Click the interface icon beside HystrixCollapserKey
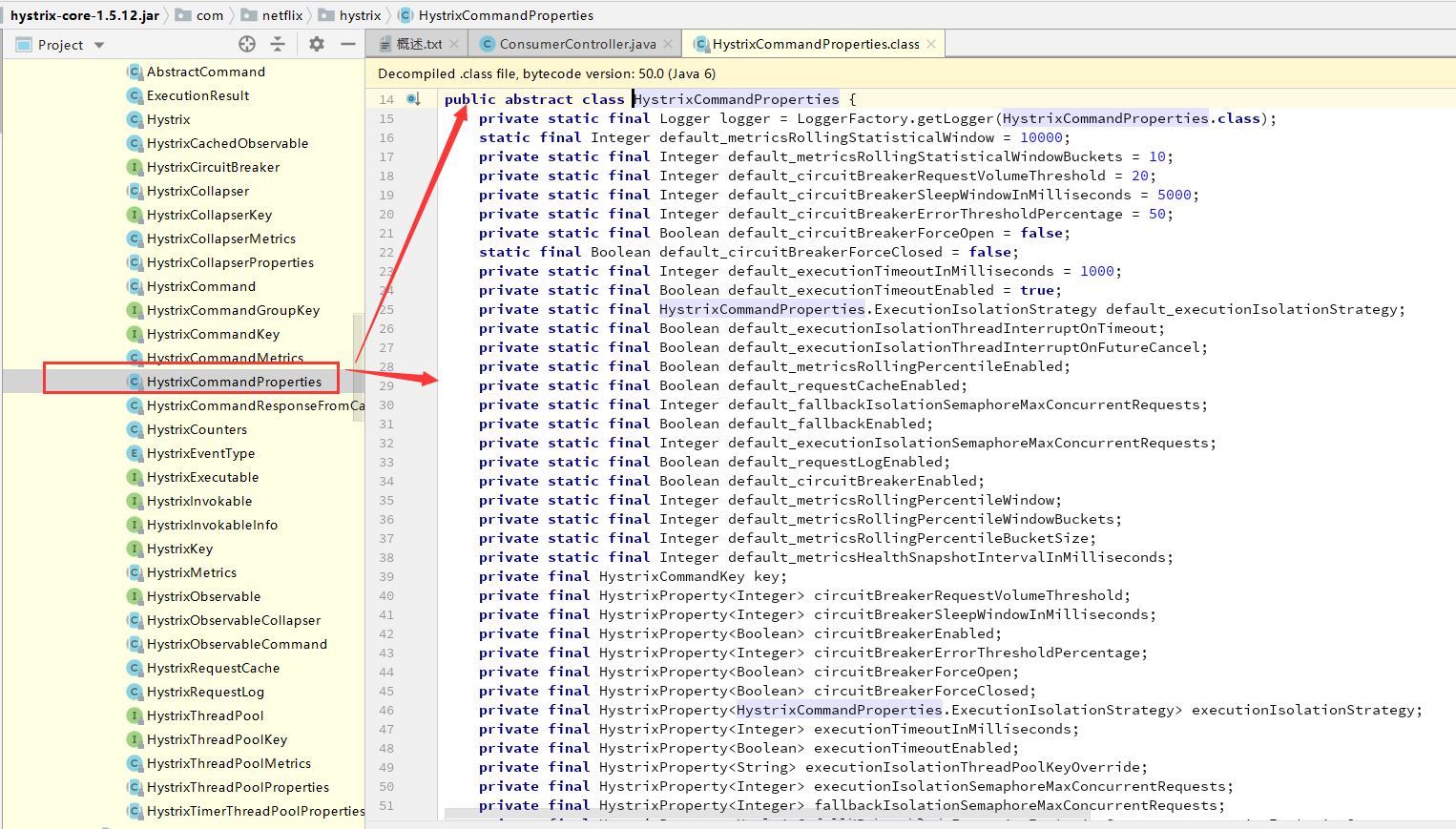This screenshot has width=1456, height=829. 135,215
